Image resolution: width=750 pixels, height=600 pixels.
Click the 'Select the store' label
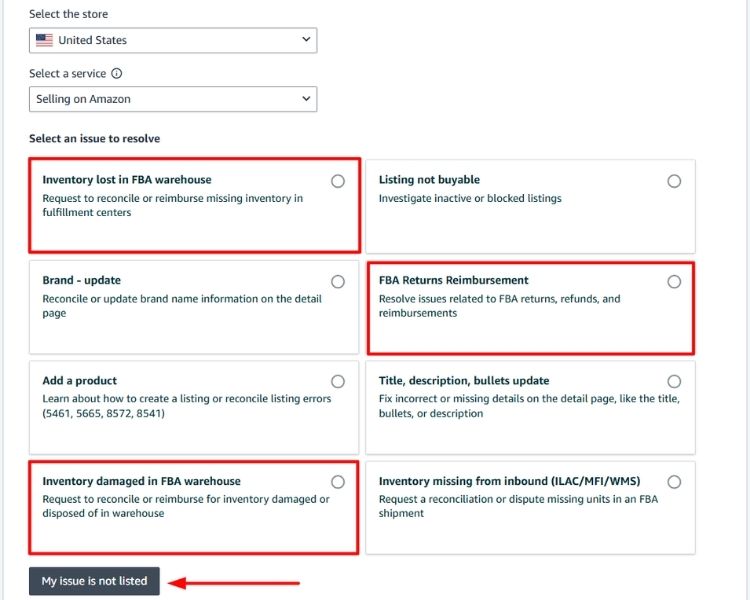point(68,14)
